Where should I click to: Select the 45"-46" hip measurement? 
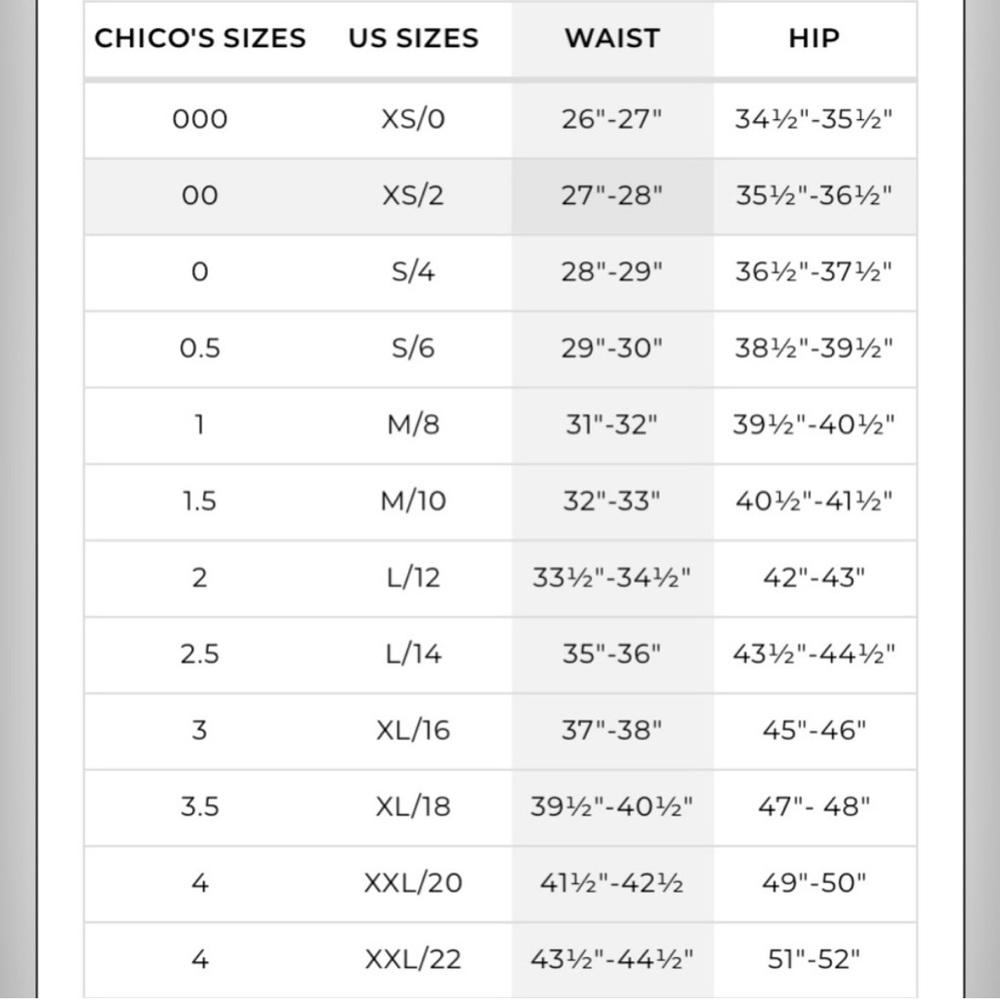pyautogui.click(x=814, y=731)
